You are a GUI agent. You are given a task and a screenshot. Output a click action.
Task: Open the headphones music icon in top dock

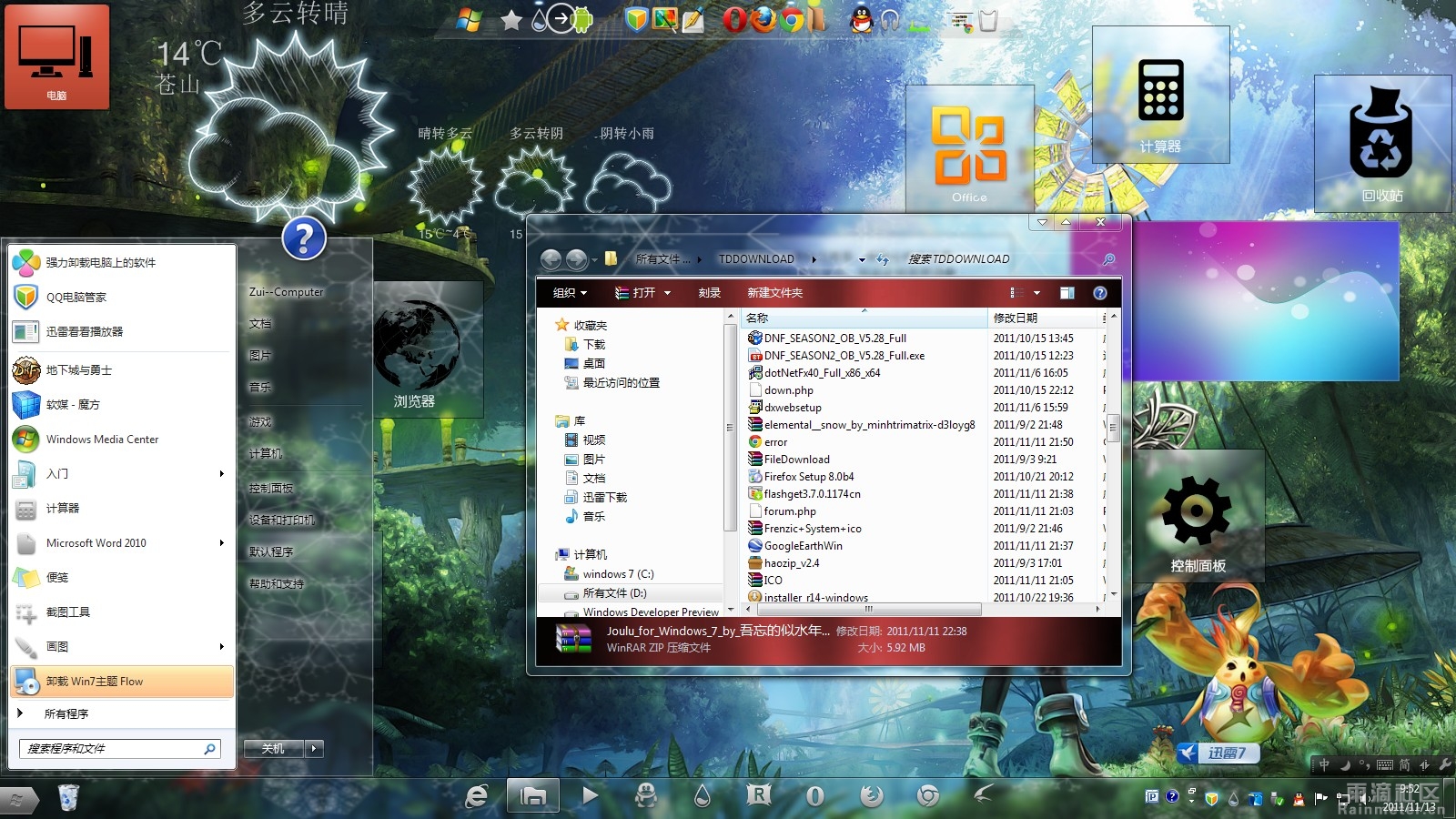coord(890,20)
